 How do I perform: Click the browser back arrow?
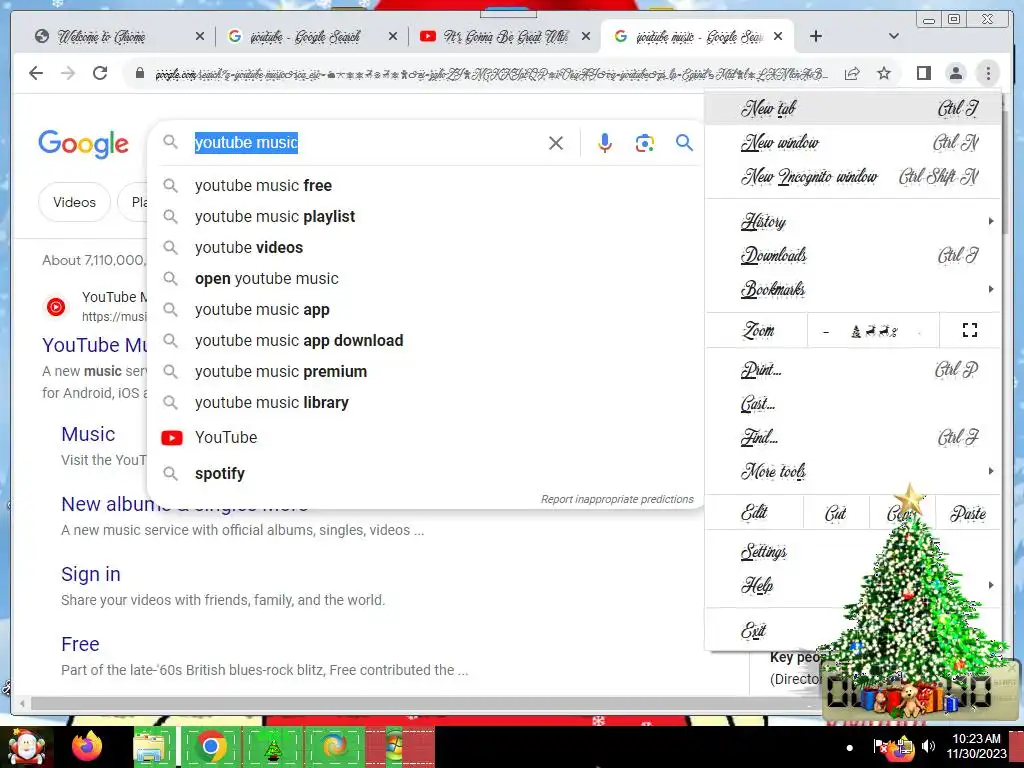pos(36,73)
